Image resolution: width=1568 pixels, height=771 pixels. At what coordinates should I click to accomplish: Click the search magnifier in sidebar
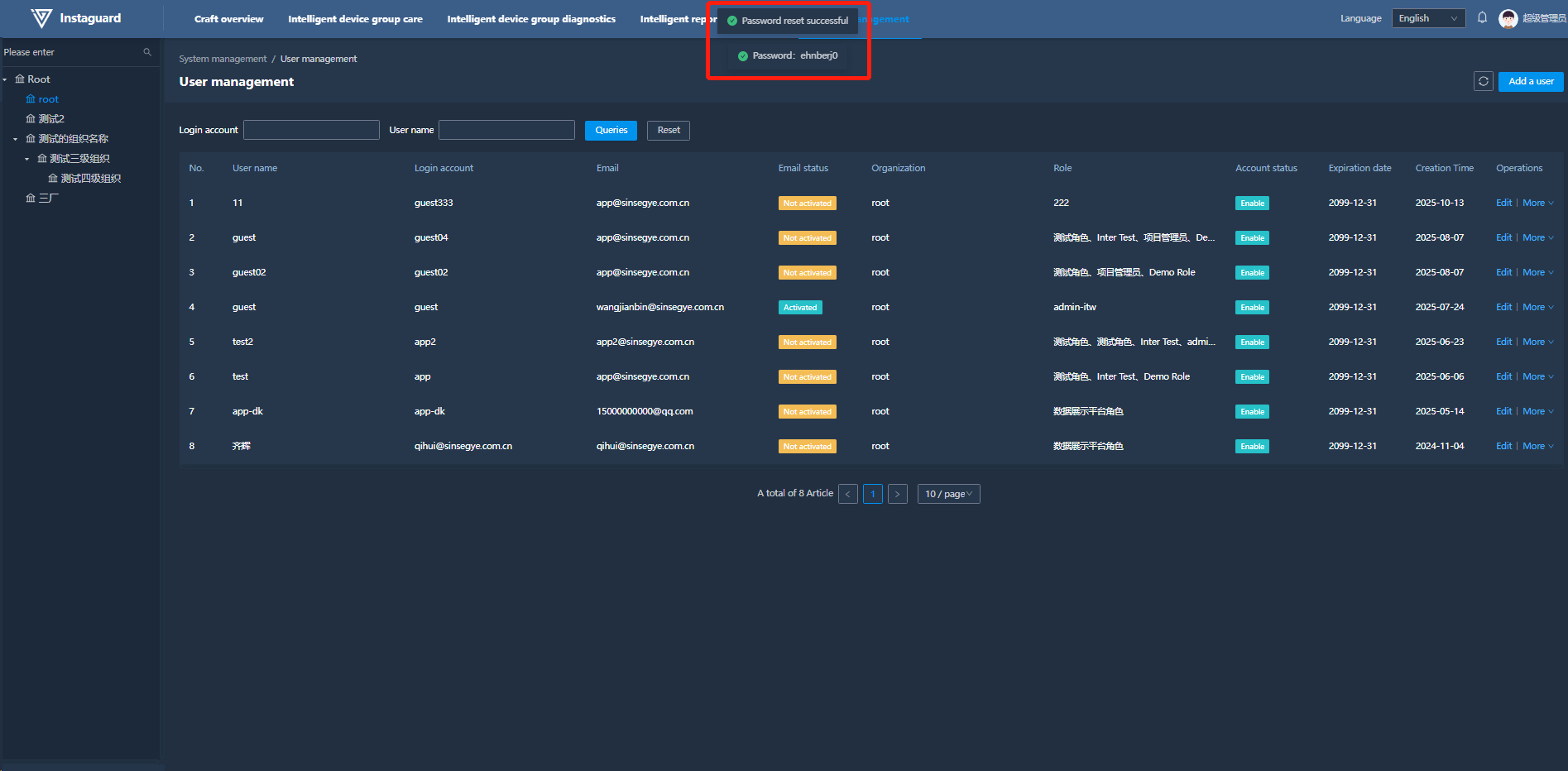147,52
